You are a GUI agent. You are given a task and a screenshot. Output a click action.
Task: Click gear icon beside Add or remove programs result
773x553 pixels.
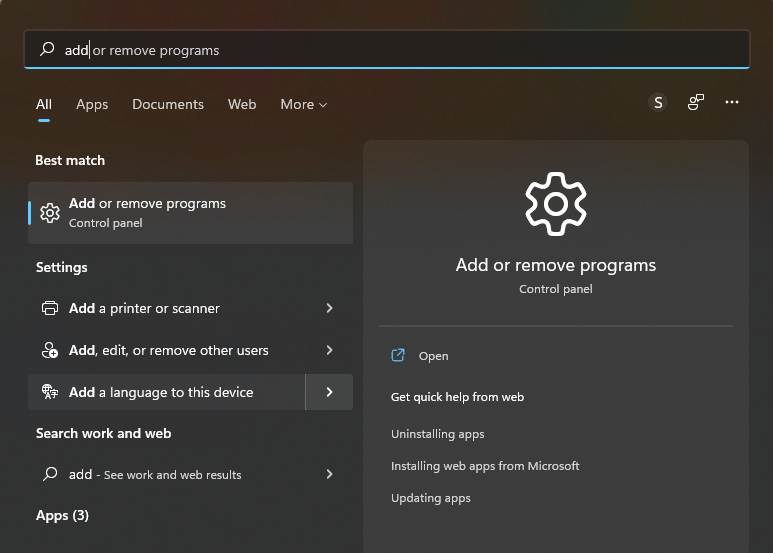pos(50,213)
